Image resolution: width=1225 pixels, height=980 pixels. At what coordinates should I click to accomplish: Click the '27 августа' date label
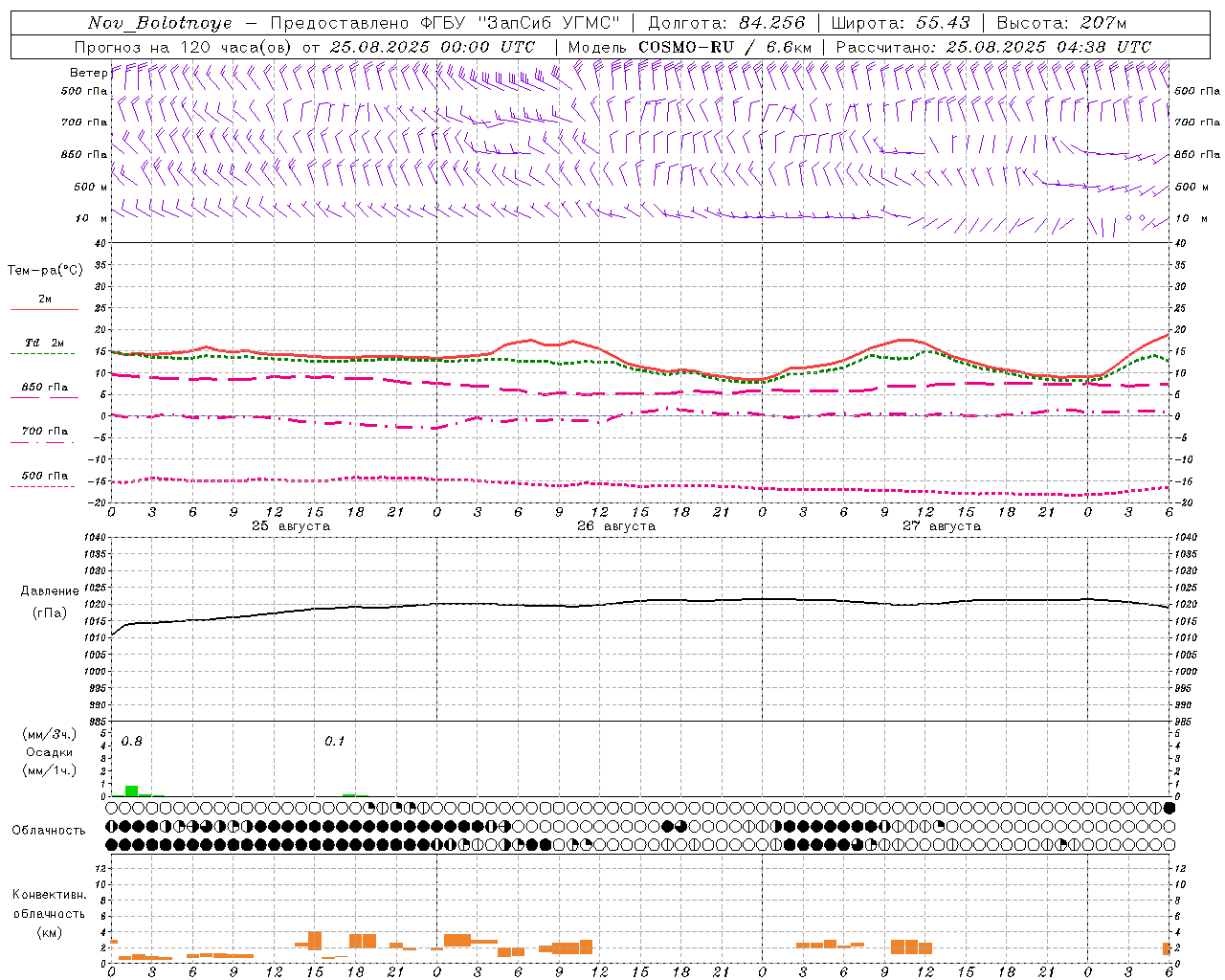942,526
